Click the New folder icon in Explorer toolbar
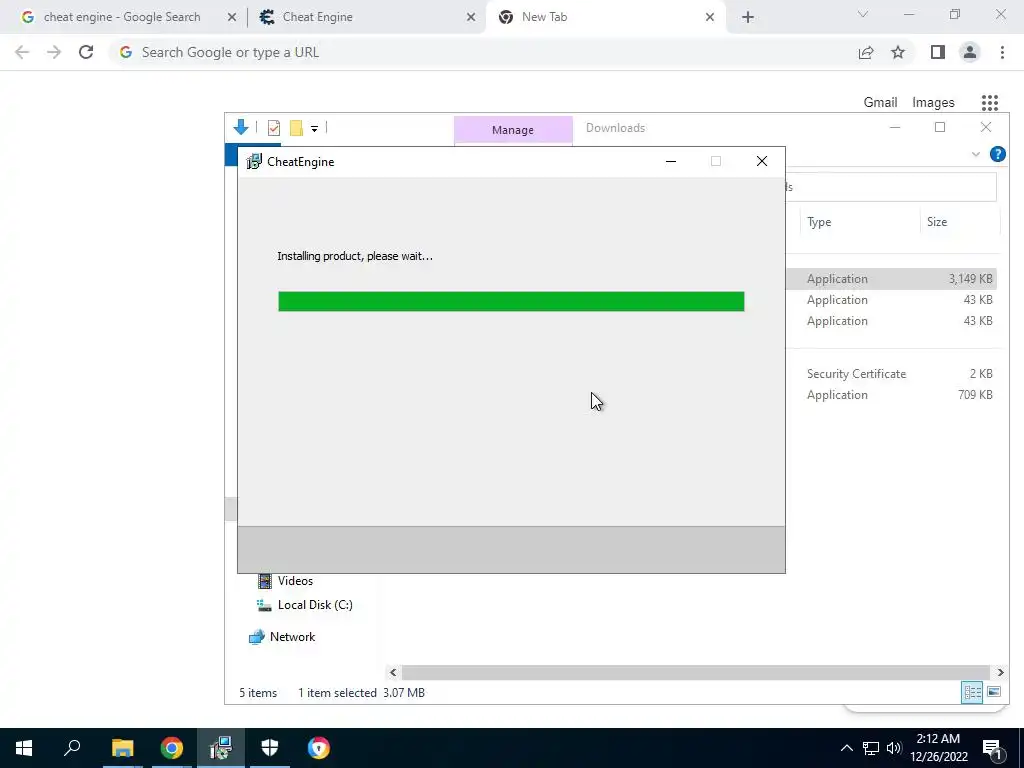1024x768 pixels. (x=296, y=128)
